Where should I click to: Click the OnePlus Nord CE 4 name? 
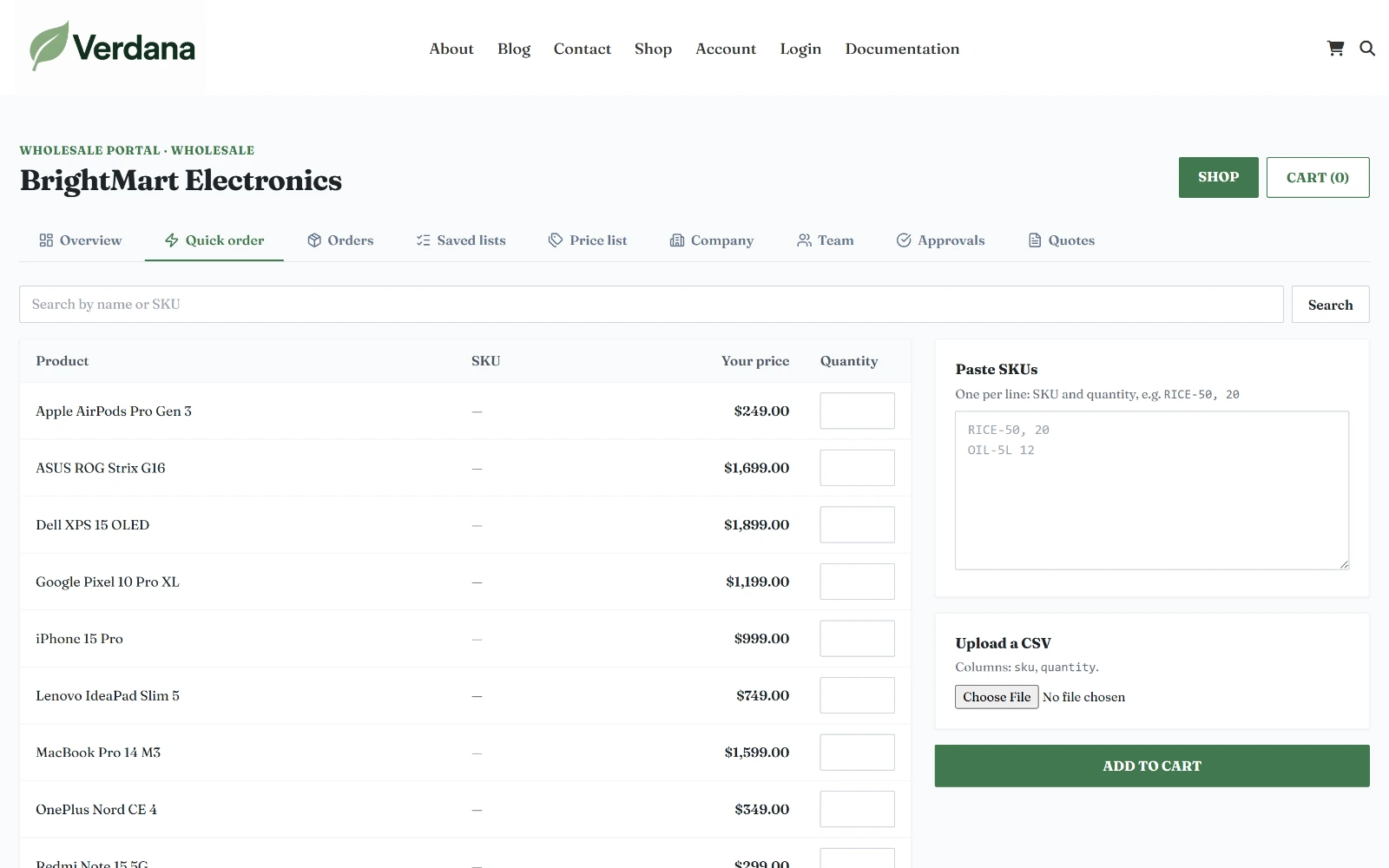point(96,809)
